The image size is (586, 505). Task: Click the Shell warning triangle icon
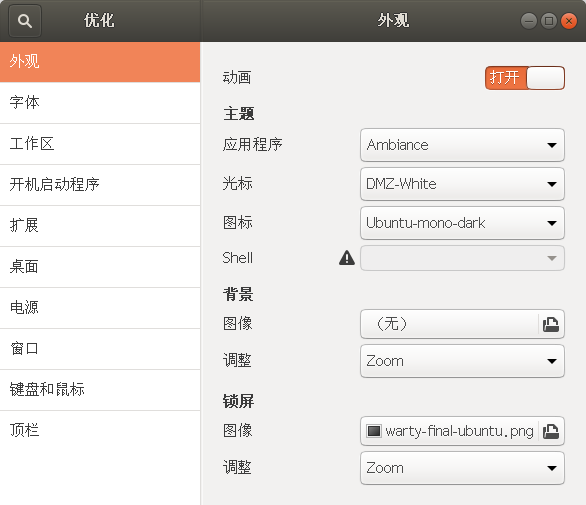pyautogui.click(x=347, y=258)
